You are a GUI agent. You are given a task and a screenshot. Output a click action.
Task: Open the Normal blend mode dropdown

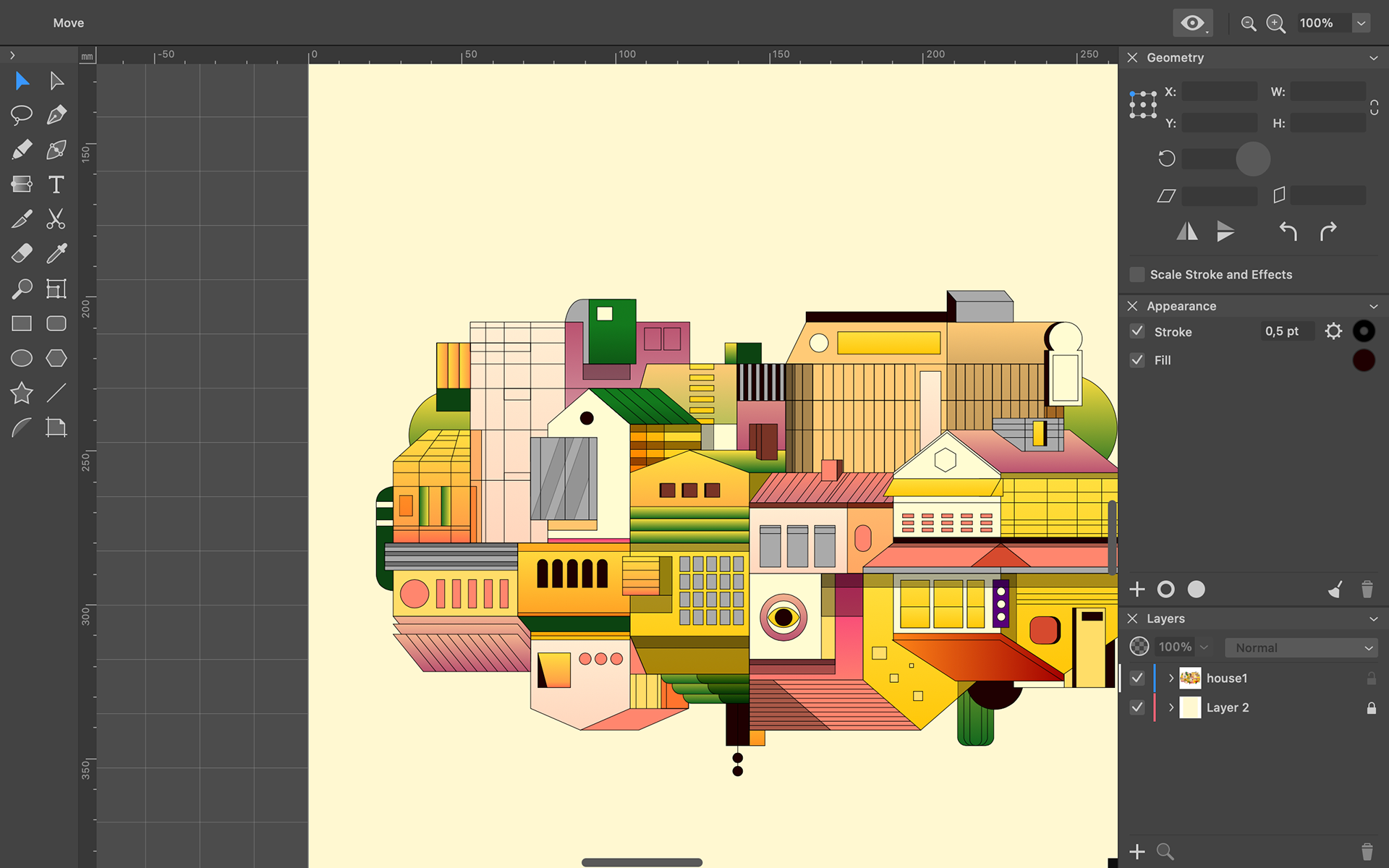tap(1301, 648)
